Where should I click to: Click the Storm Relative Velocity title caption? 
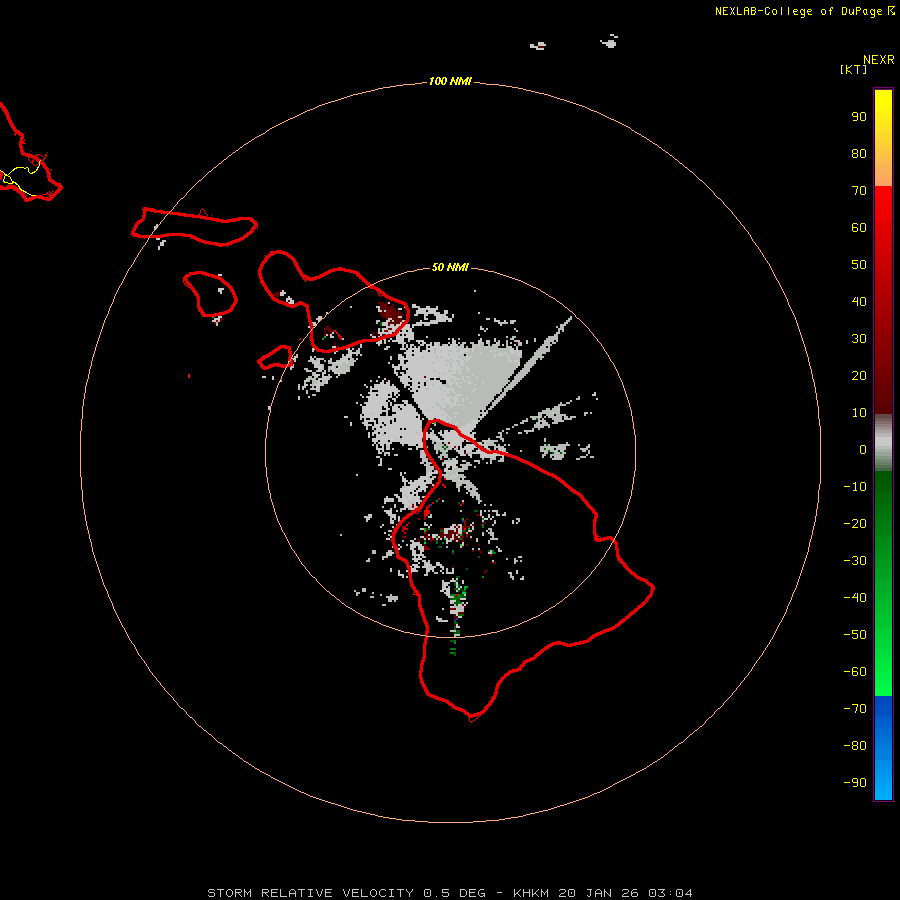point(449,893)
